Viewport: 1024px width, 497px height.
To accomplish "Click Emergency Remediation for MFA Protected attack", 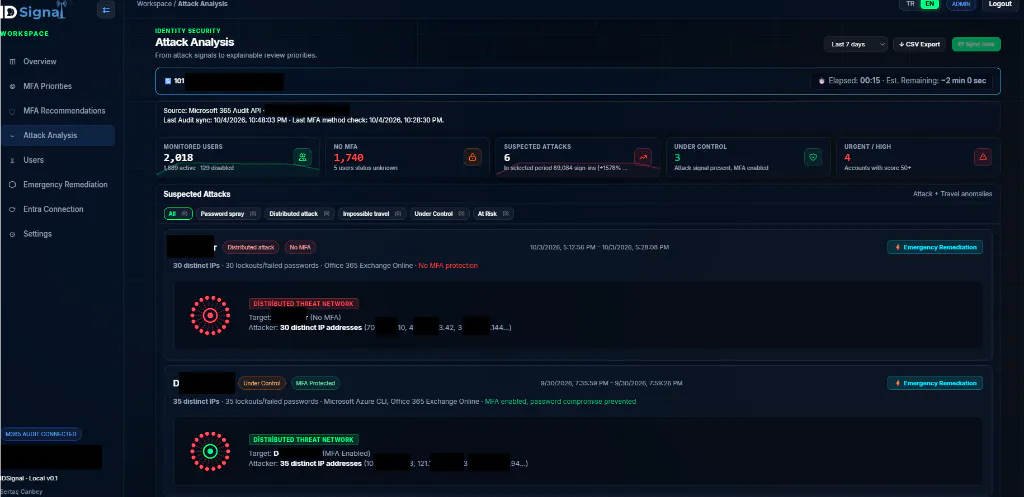I will (x=935, y=383).
